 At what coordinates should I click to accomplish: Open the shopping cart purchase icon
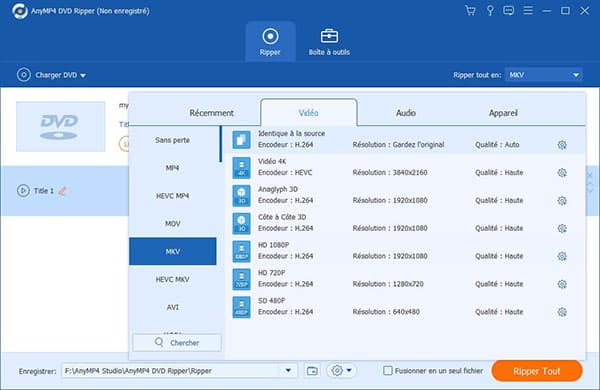[470, 10]
